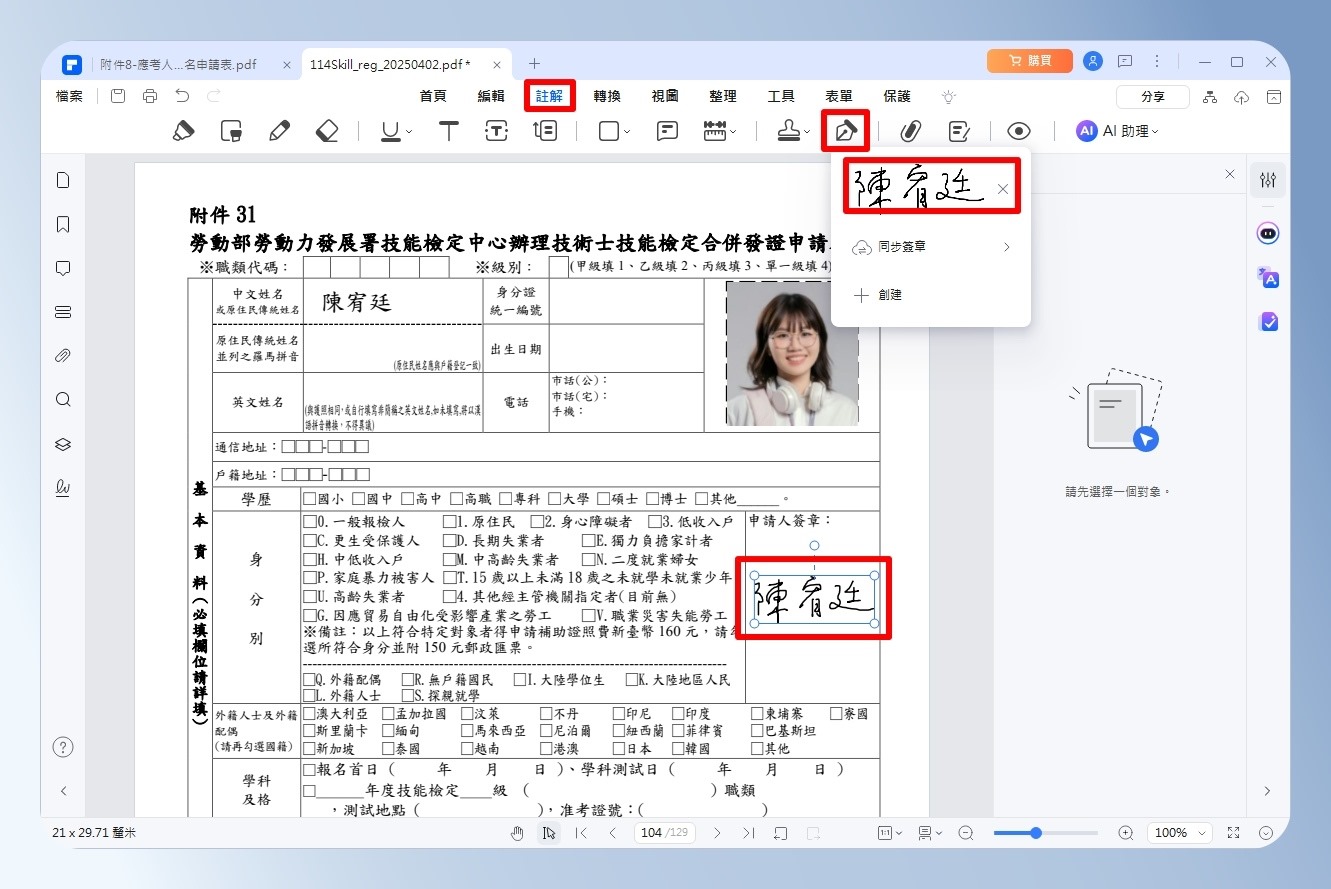Click the 購買 purchase button
1331x889 pixels.
click(1029, 61)
